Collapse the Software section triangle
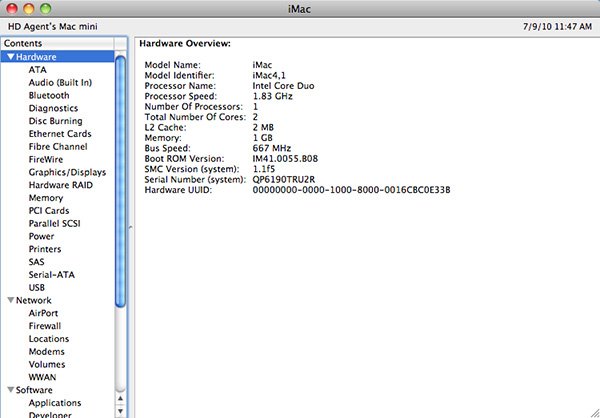Image resolution: width=600 pixels, height=418 pixels. pyautogui.click(x=10, y=390)
